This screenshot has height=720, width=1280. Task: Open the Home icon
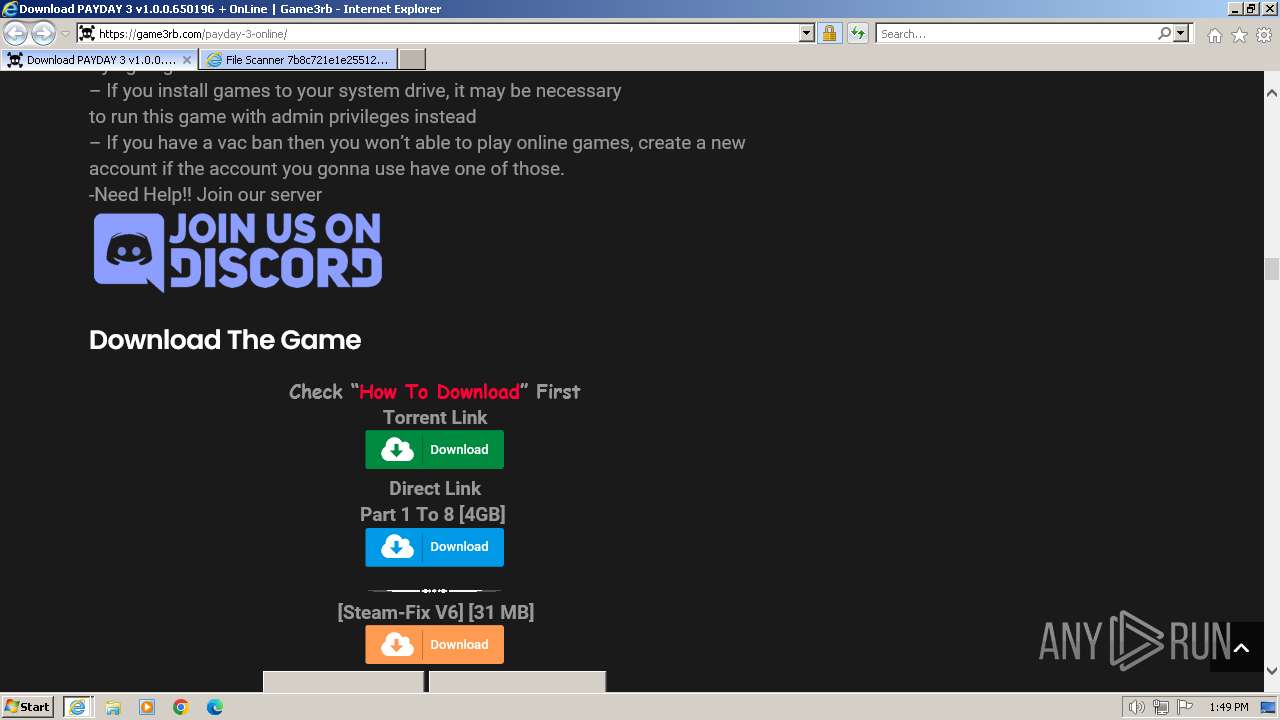coord(1214,35)
